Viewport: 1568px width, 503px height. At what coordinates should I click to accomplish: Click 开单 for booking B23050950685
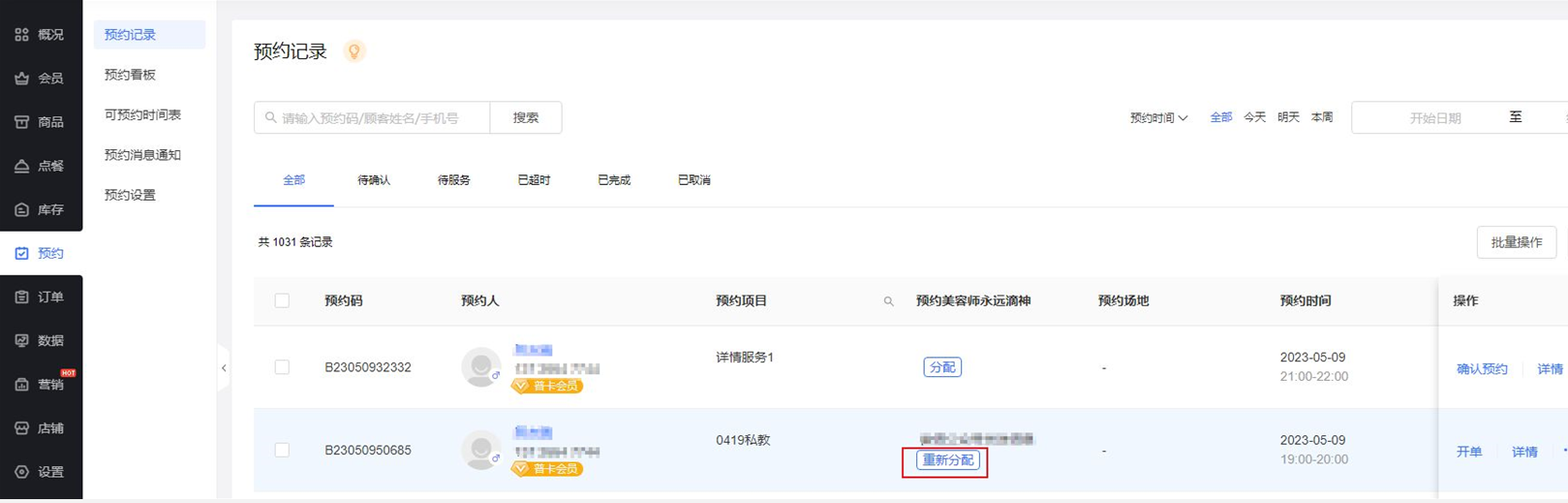1469,452
